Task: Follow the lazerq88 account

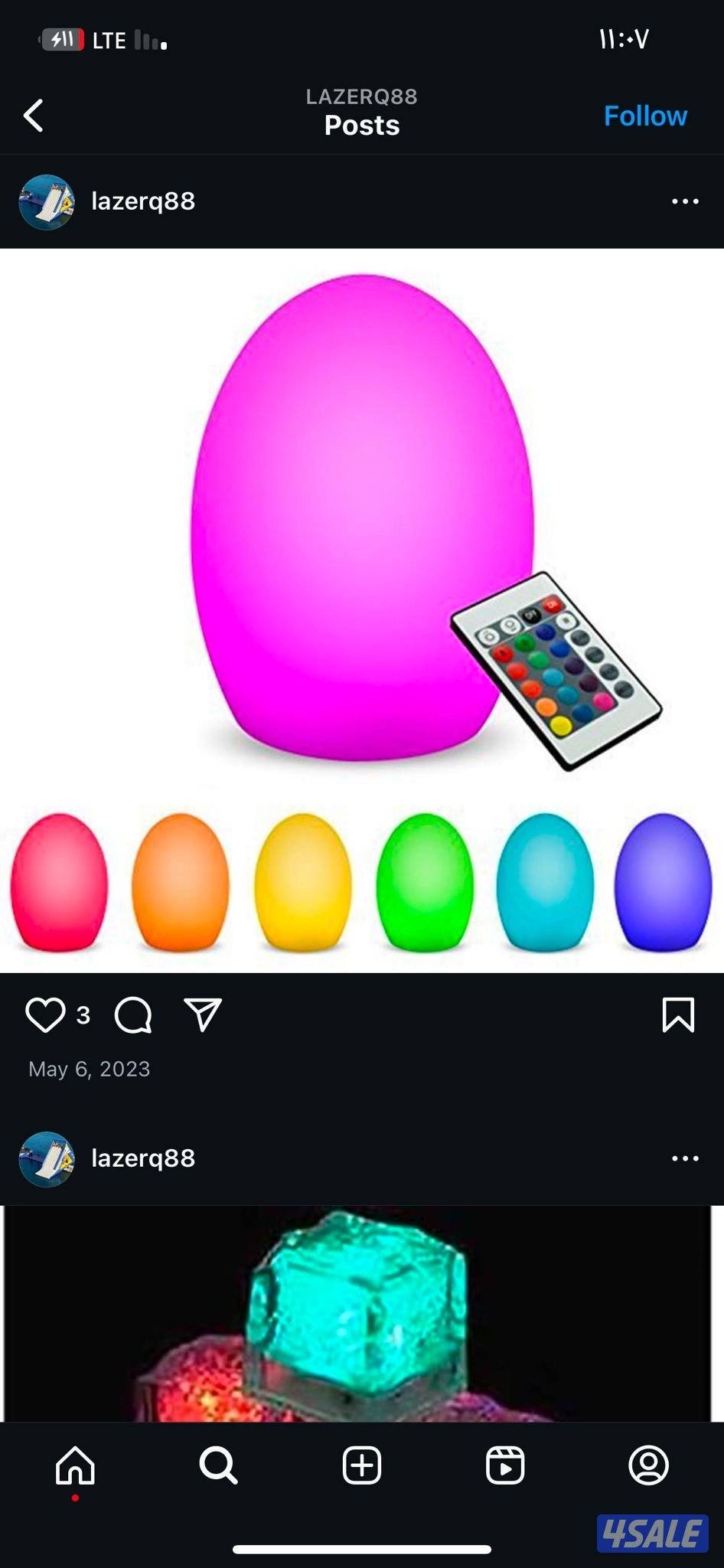Action: tap(645, 116)
